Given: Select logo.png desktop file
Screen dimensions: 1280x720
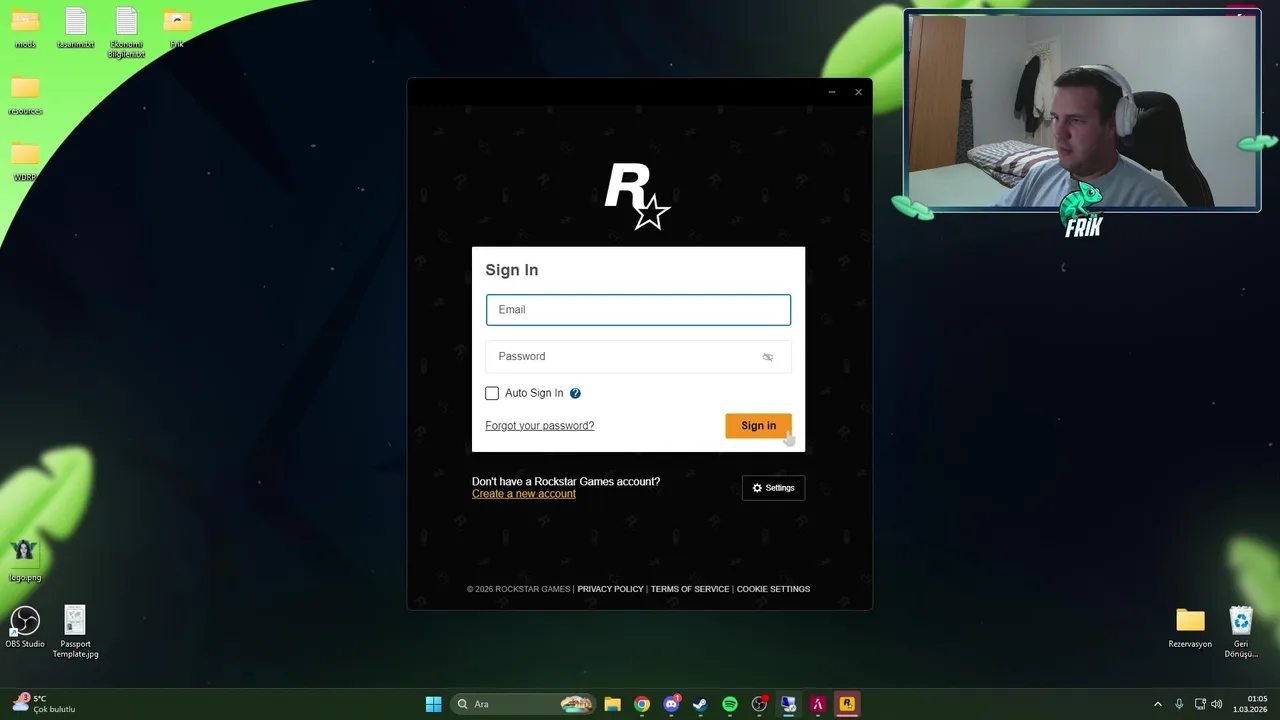Looking at the screenshot, I should 25,560.
